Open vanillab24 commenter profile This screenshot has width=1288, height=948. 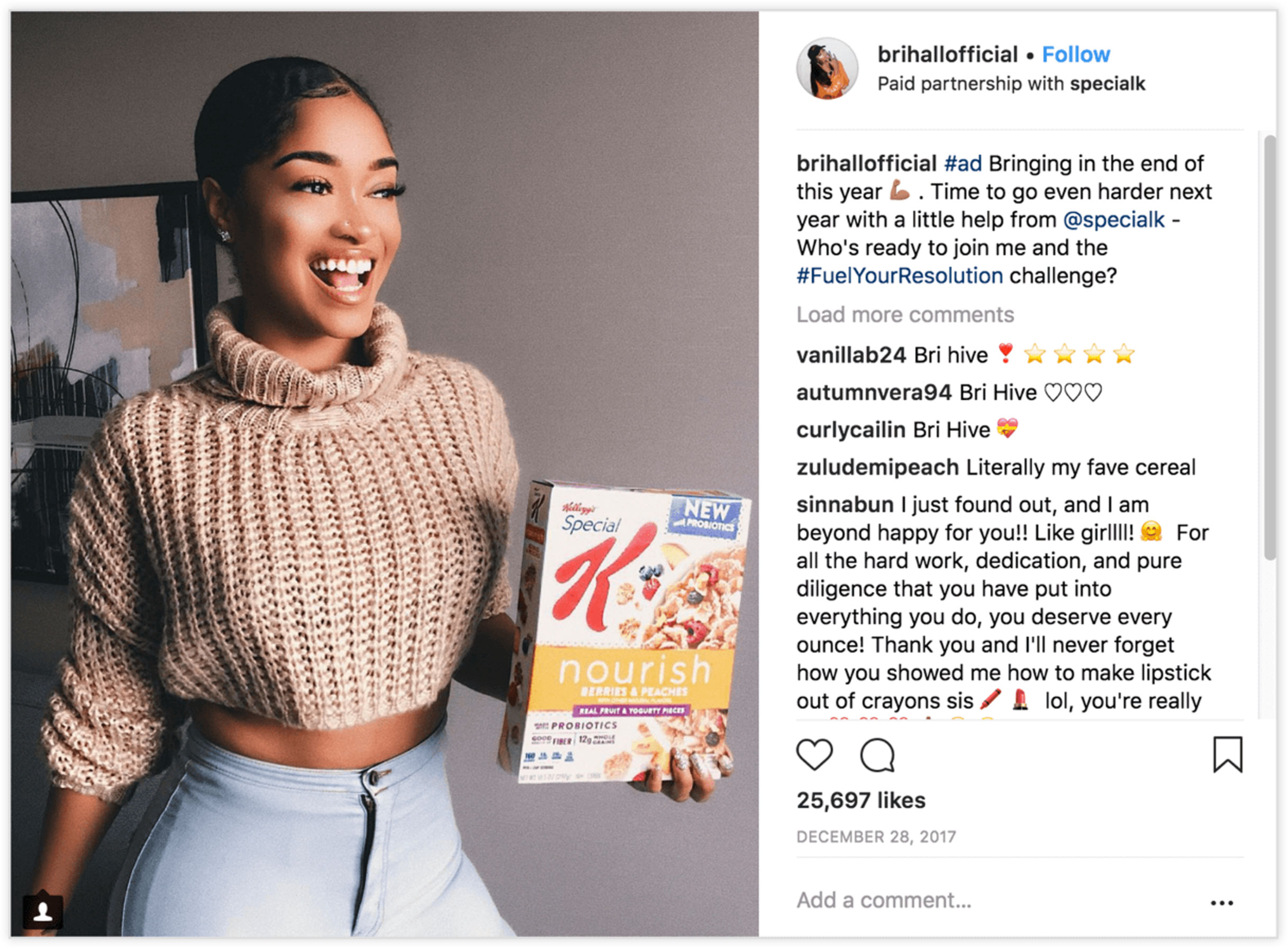tap(851, 355)
